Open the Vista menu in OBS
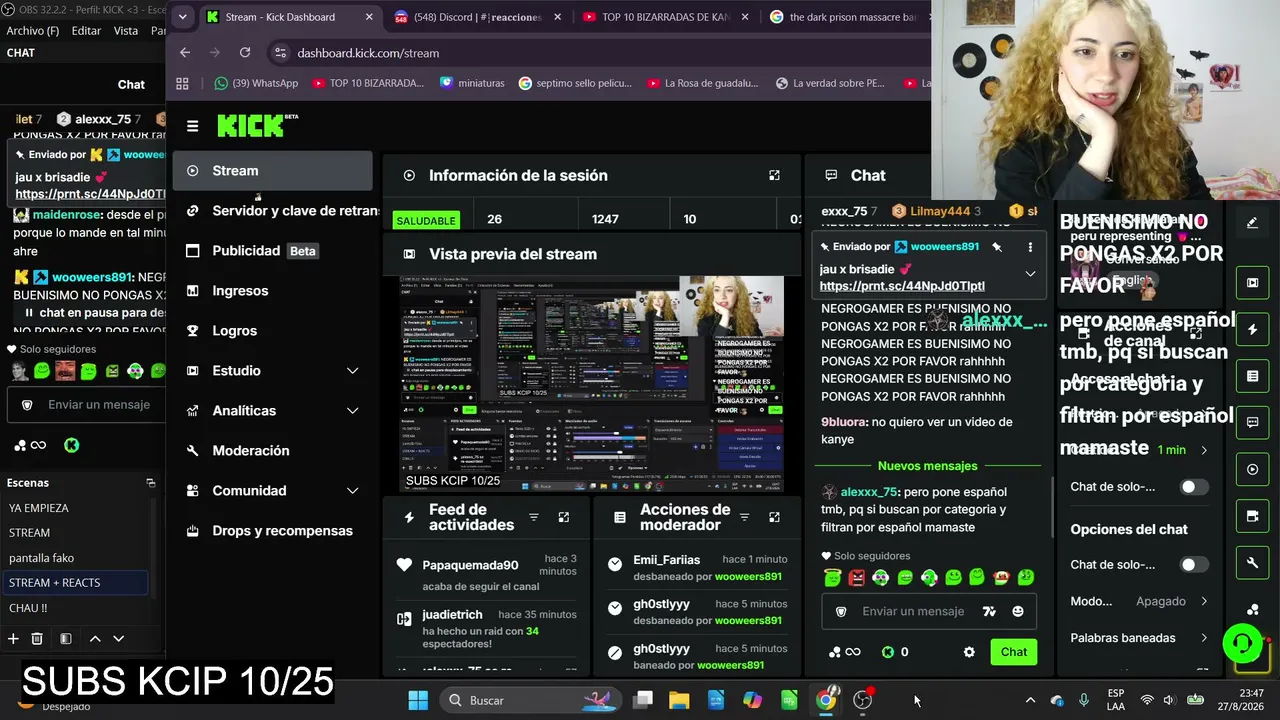 pyautogui.click(x=126, y=31)
